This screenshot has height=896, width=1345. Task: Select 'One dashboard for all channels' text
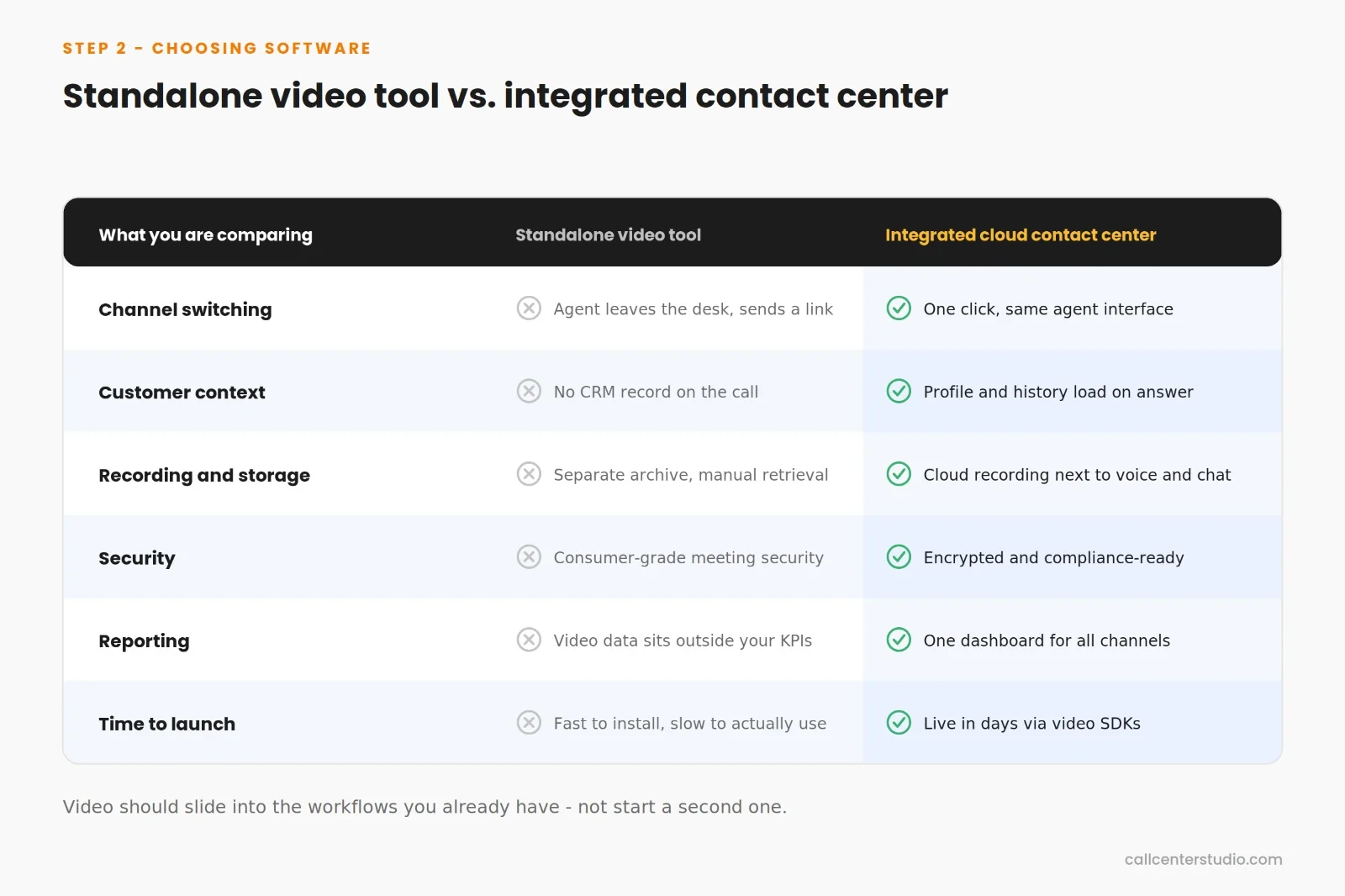[1047, 640]
